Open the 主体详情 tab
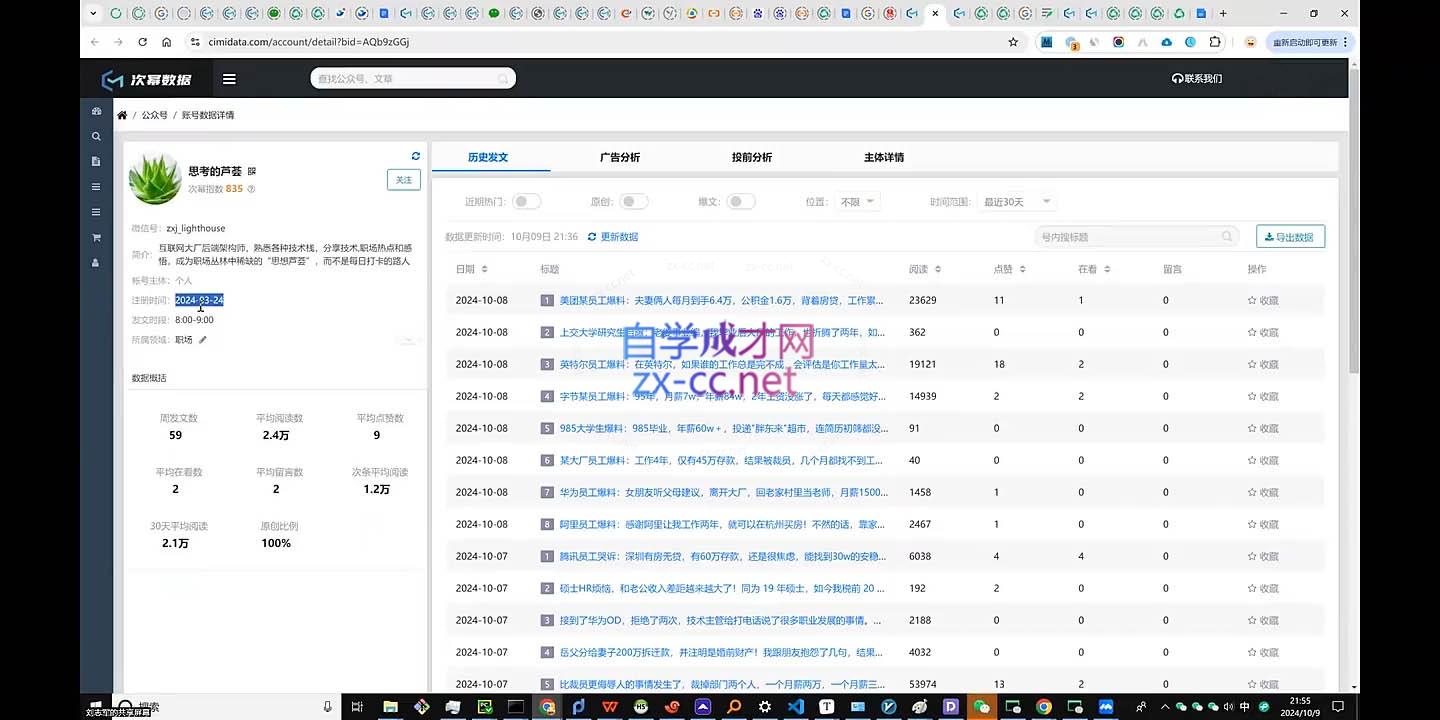The height and width of the screenshot is (720, 1440). click(882, 157)
